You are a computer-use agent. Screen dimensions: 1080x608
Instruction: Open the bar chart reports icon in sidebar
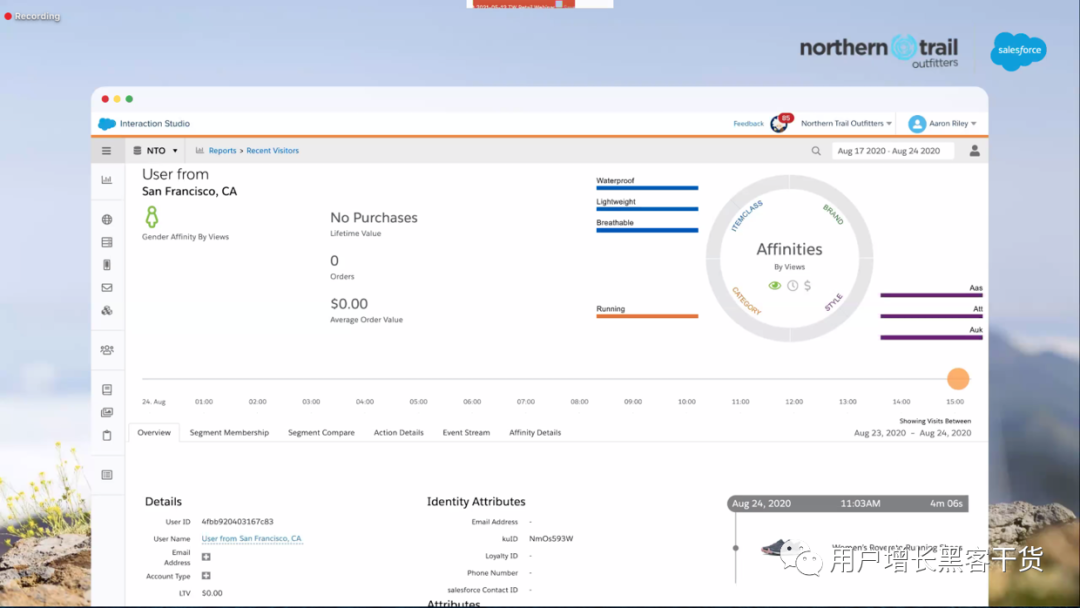coord(107,180)
